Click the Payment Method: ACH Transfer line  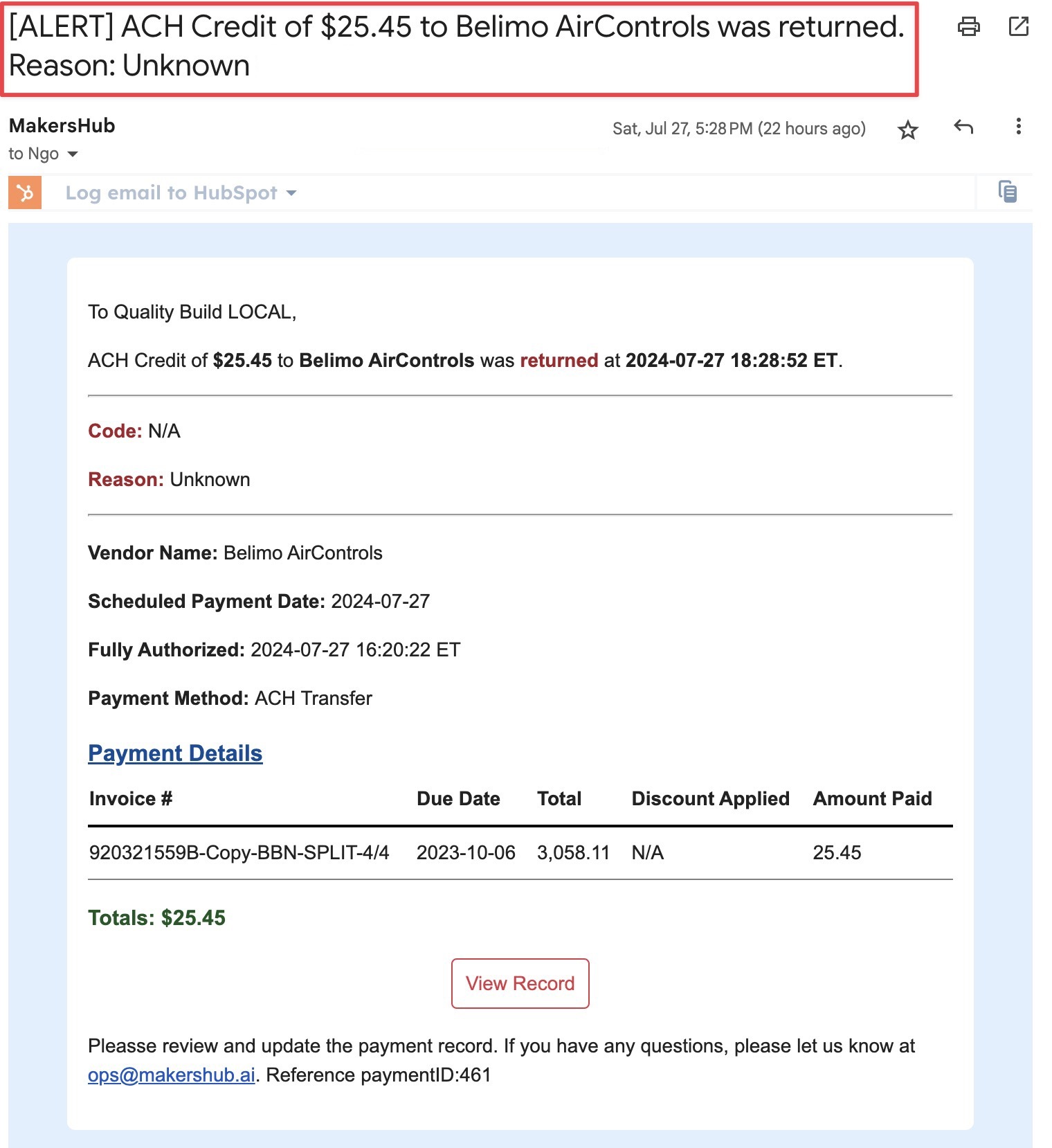tap(230, 698)
